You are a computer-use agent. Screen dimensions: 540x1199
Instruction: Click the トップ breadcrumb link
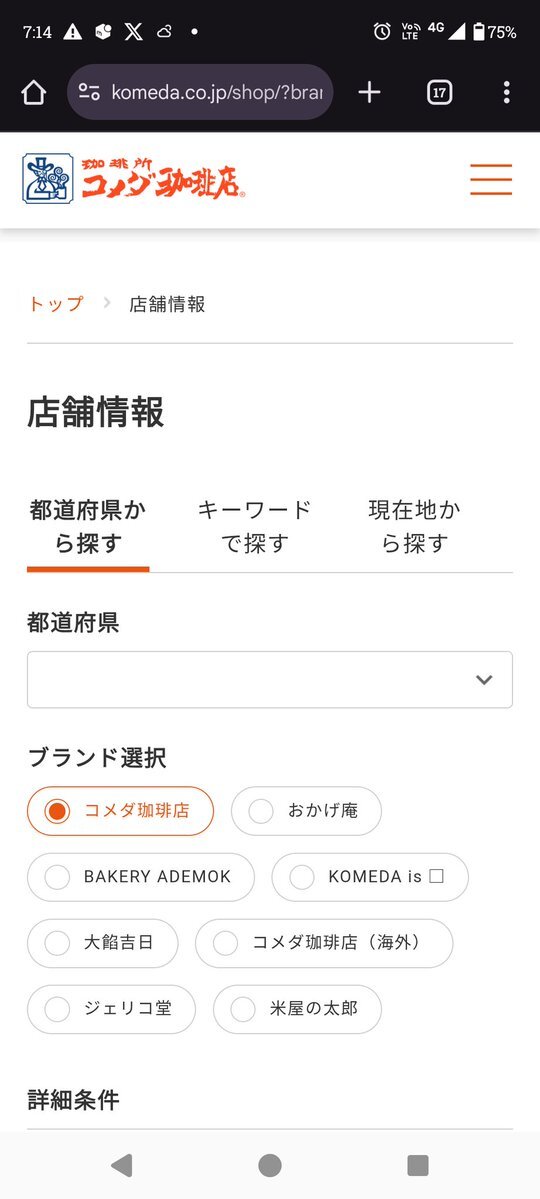coord(56,304)
